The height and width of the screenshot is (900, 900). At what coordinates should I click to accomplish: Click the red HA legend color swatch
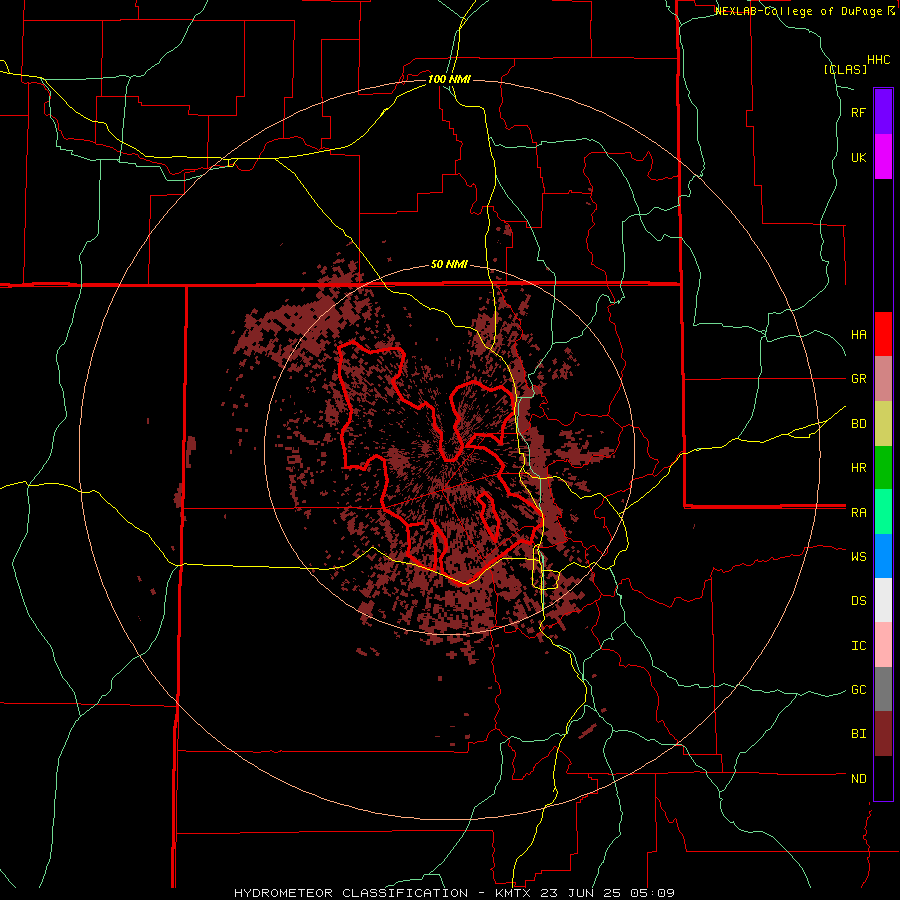coord(883,334)
